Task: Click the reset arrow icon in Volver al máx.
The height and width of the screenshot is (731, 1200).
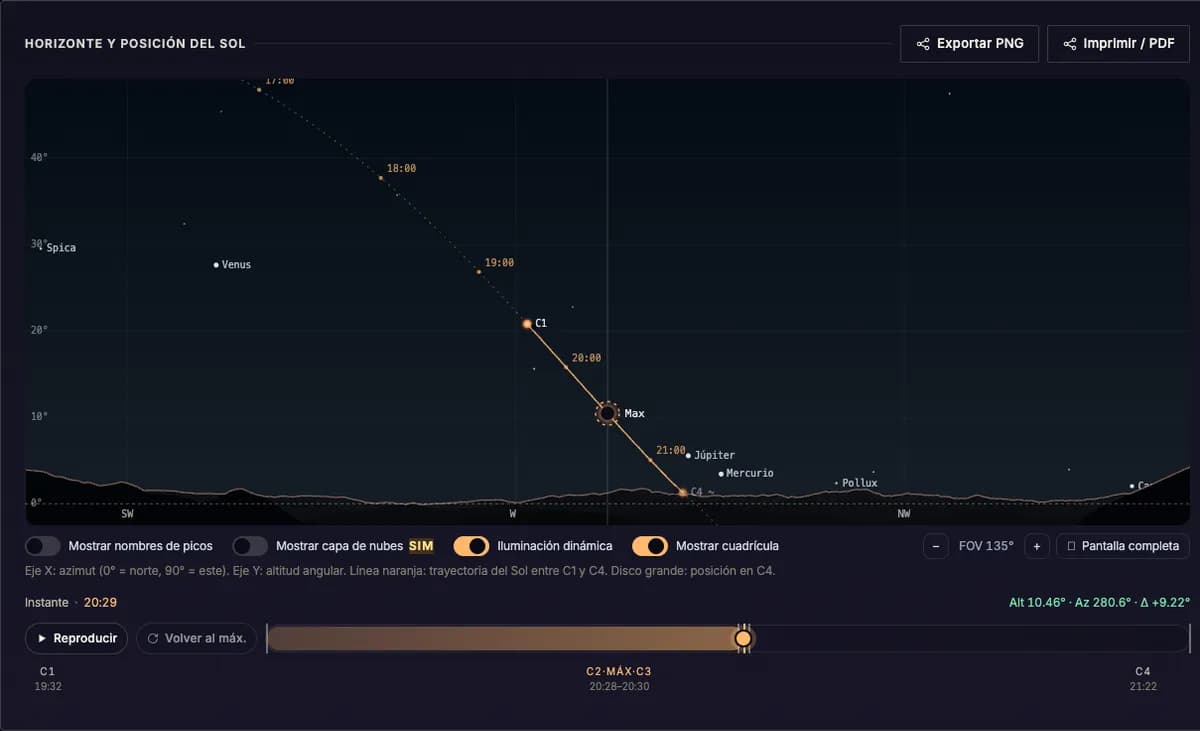Action: [x=153, y=638]
